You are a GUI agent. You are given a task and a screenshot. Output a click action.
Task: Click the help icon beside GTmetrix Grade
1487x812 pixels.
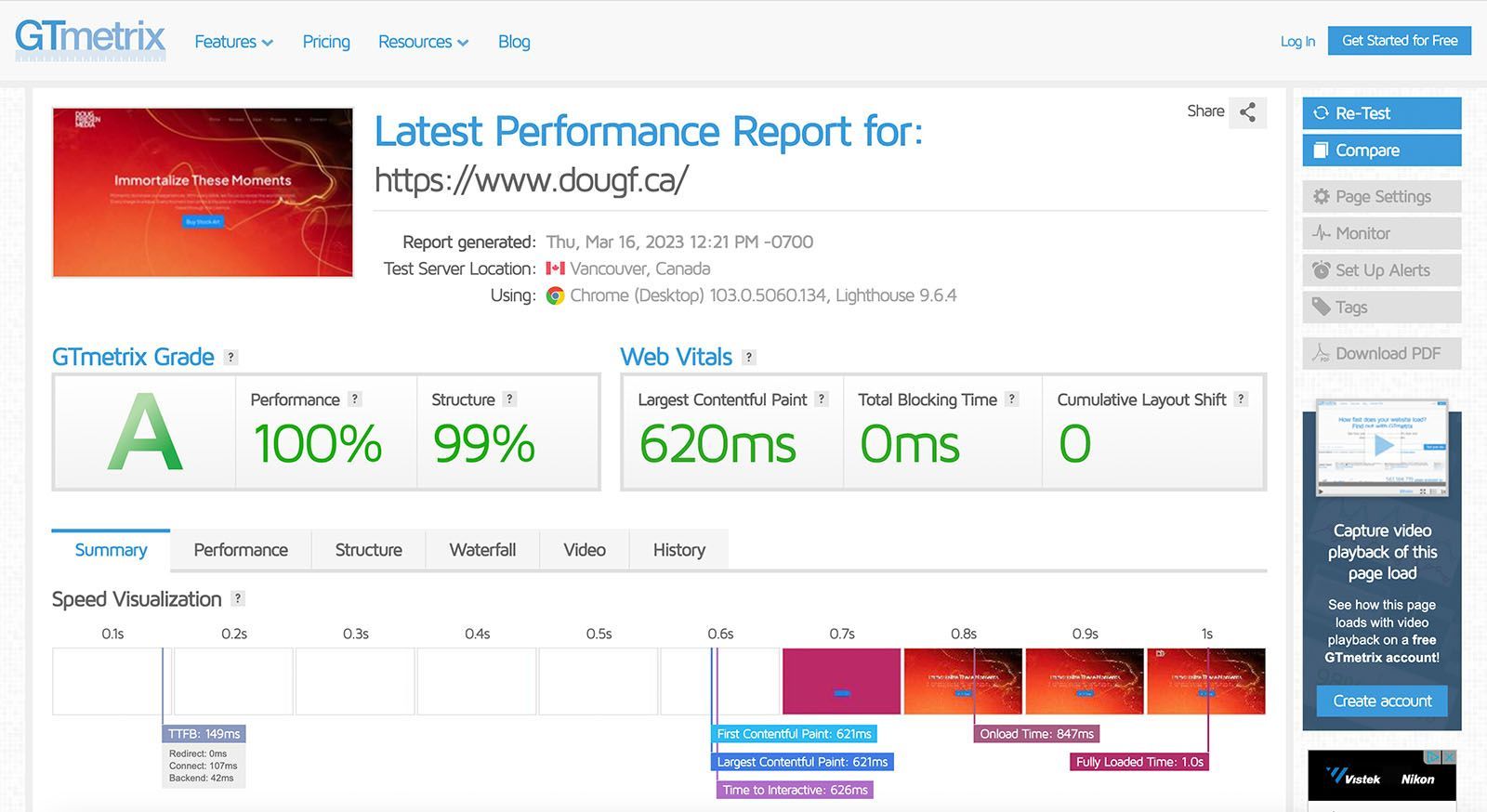(x=231, y=358)
